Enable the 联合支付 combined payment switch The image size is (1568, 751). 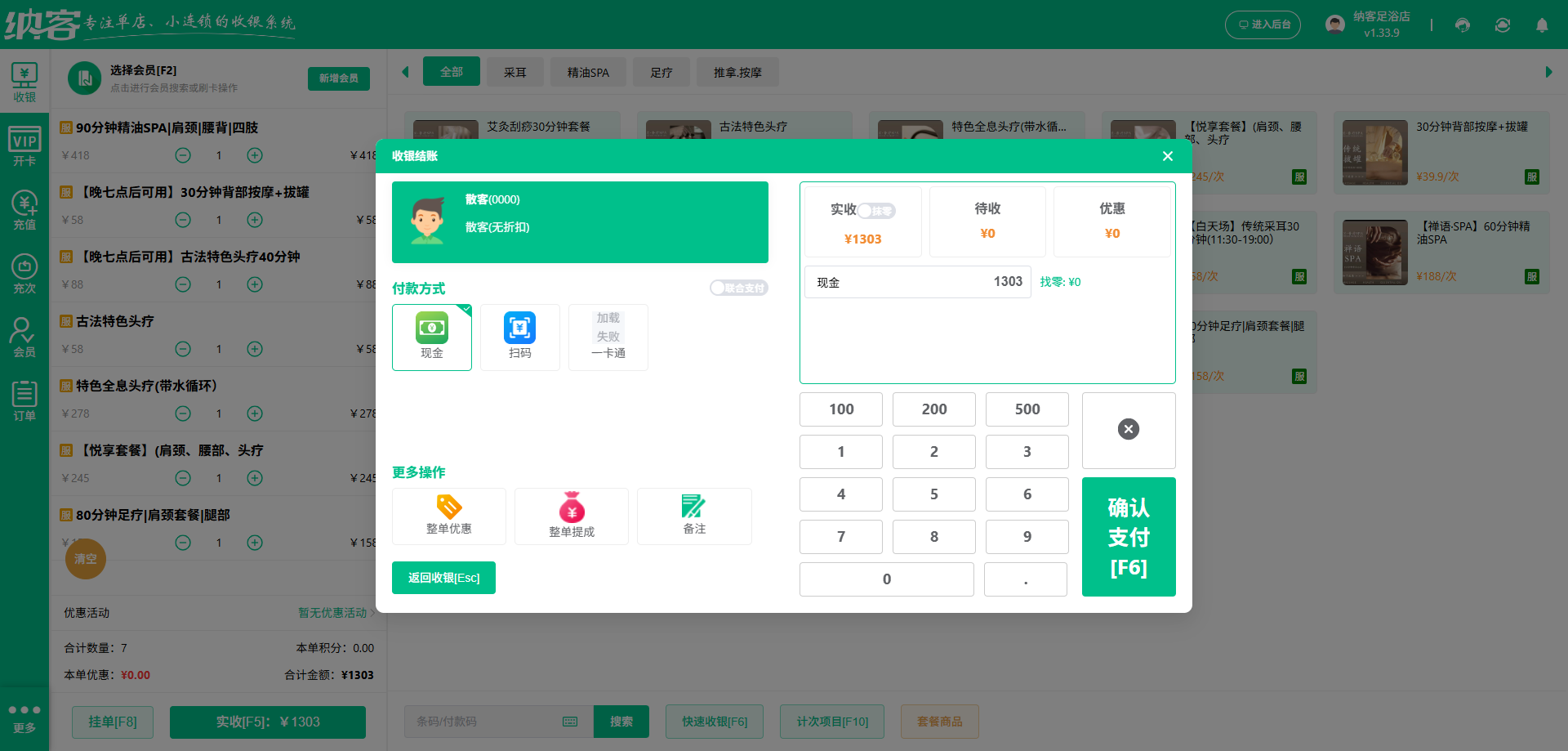tap(738, 288)
